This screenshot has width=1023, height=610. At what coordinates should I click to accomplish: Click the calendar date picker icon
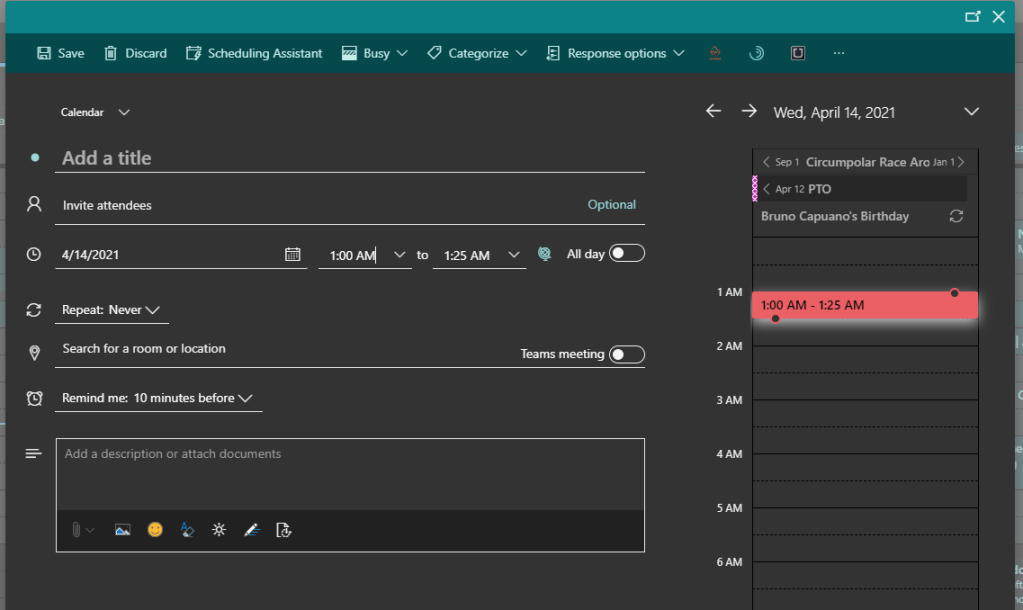pos(293,255)
